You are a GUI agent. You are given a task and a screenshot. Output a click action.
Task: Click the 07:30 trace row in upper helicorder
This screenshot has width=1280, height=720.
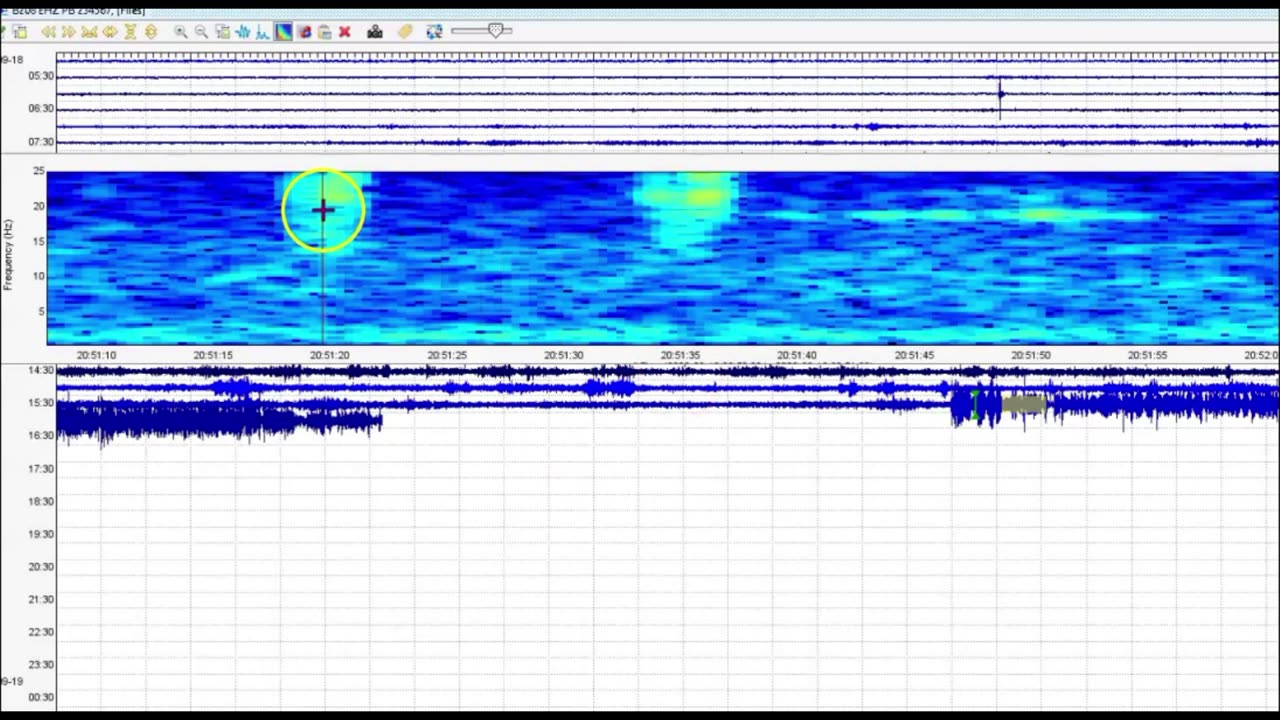click(x=667, y=143)
